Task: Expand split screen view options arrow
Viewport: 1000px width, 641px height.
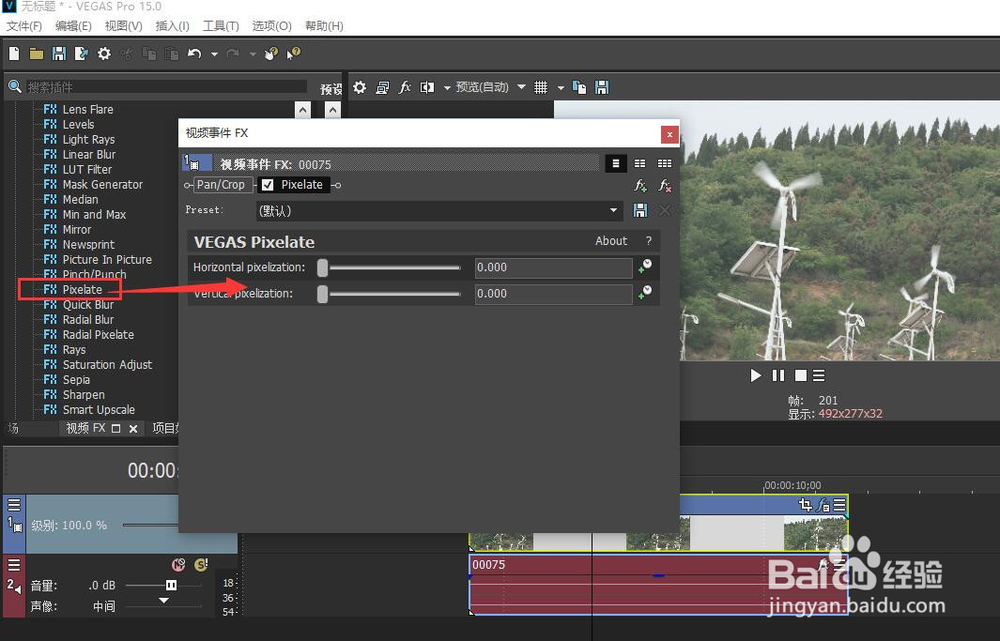Action: 446,87
